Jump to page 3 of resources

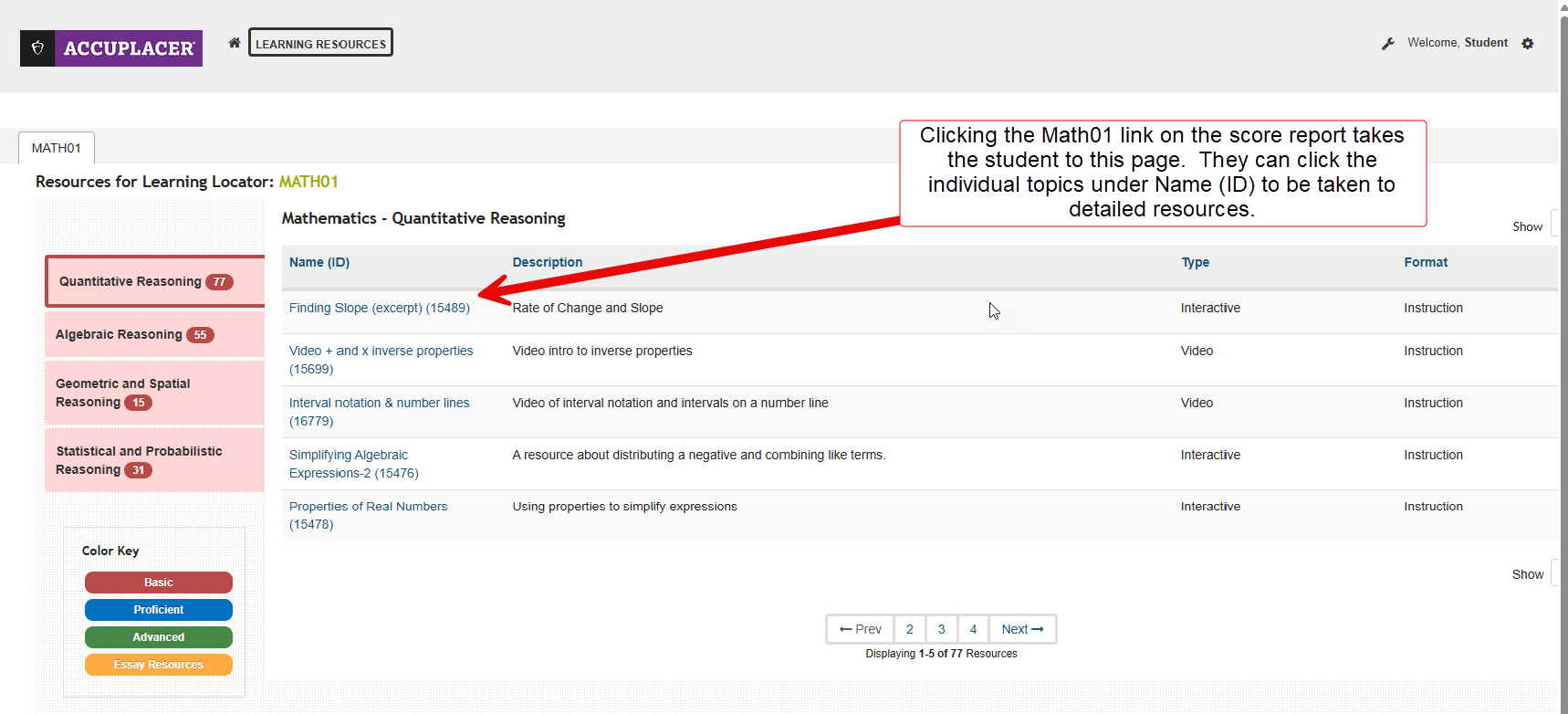(941, 629)
